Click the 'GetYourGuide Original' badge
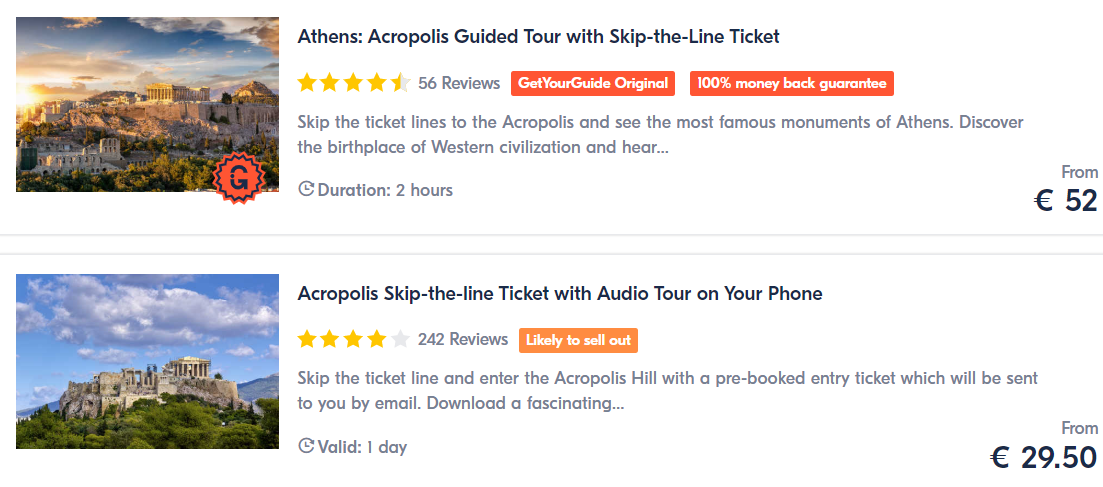Screen dimensions: 1103x487 coord(593,83)
